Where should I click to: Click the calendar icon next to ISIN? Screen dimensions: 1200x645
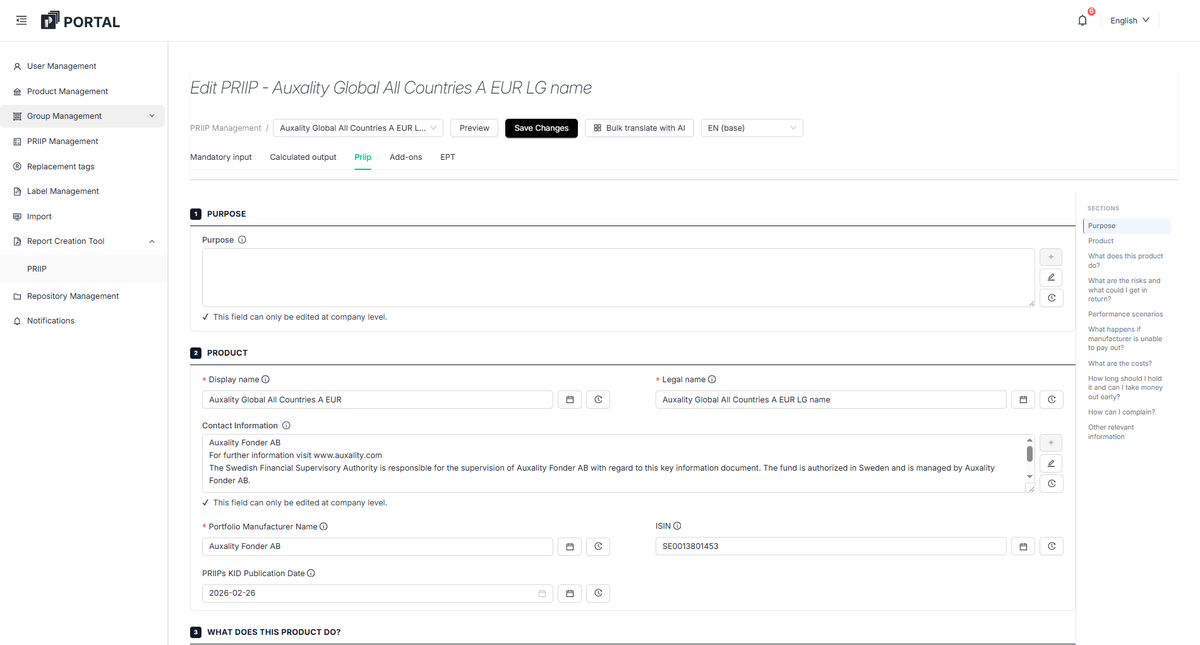(1023, 546)
